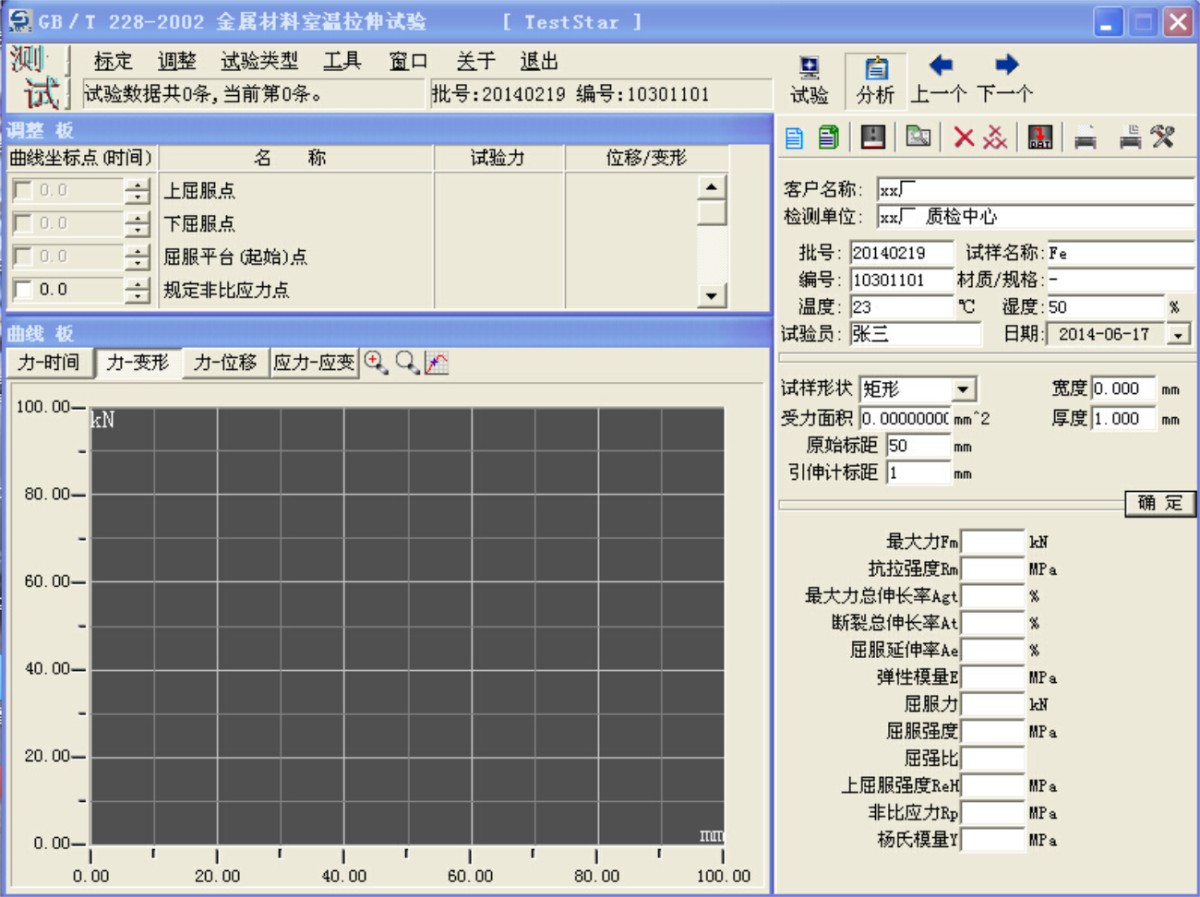1200x897 pixels.
Task: Open the 工具 menu
Action: pos(342,61)
